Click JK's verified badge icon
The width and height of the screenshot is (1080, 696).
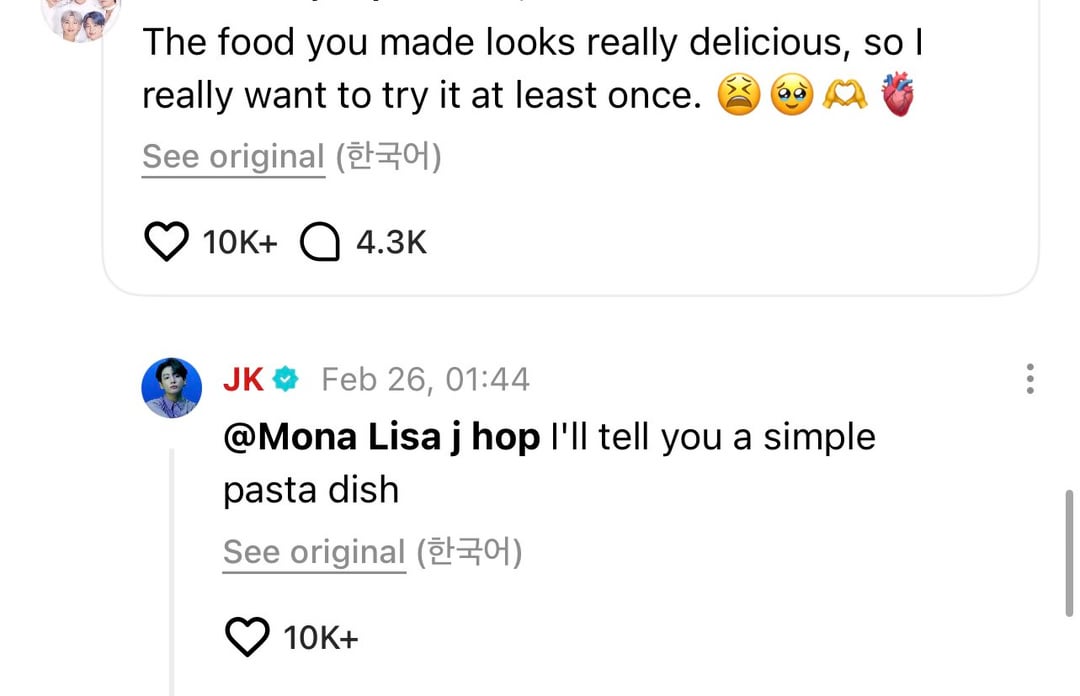(287, 379)
